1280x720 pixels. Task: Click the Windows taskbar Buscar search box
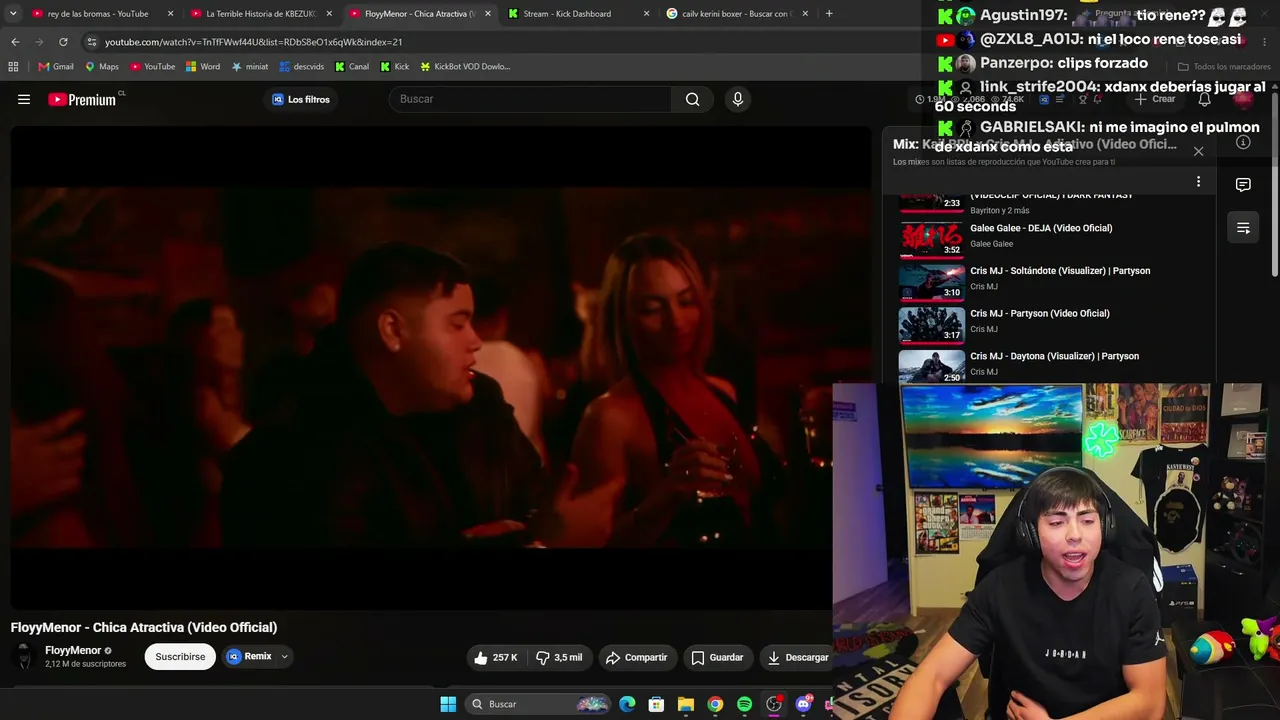(538, 704)
